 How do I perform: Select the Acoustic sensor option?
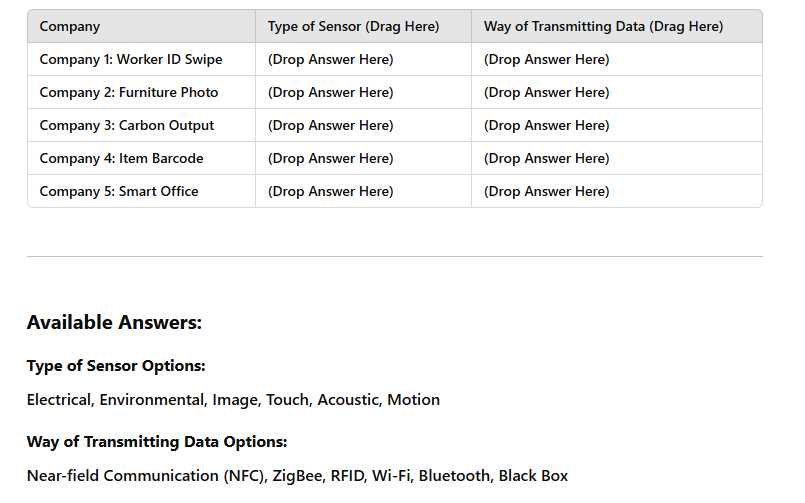pyautogui.click(x=348, y=400)
